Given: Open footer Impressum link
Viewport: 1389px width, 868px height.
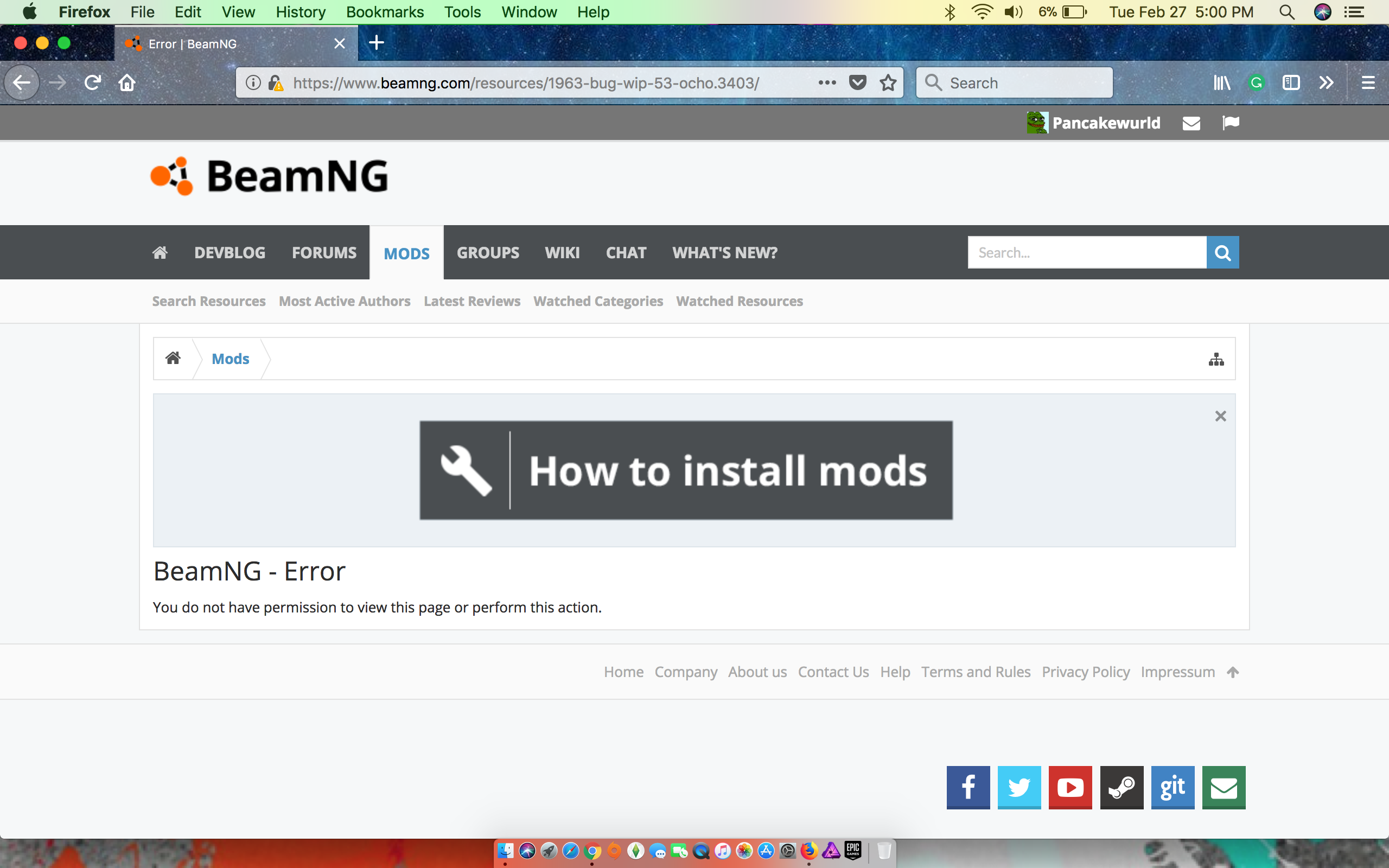Looking at the screenshot, I should click(1178, 672).
